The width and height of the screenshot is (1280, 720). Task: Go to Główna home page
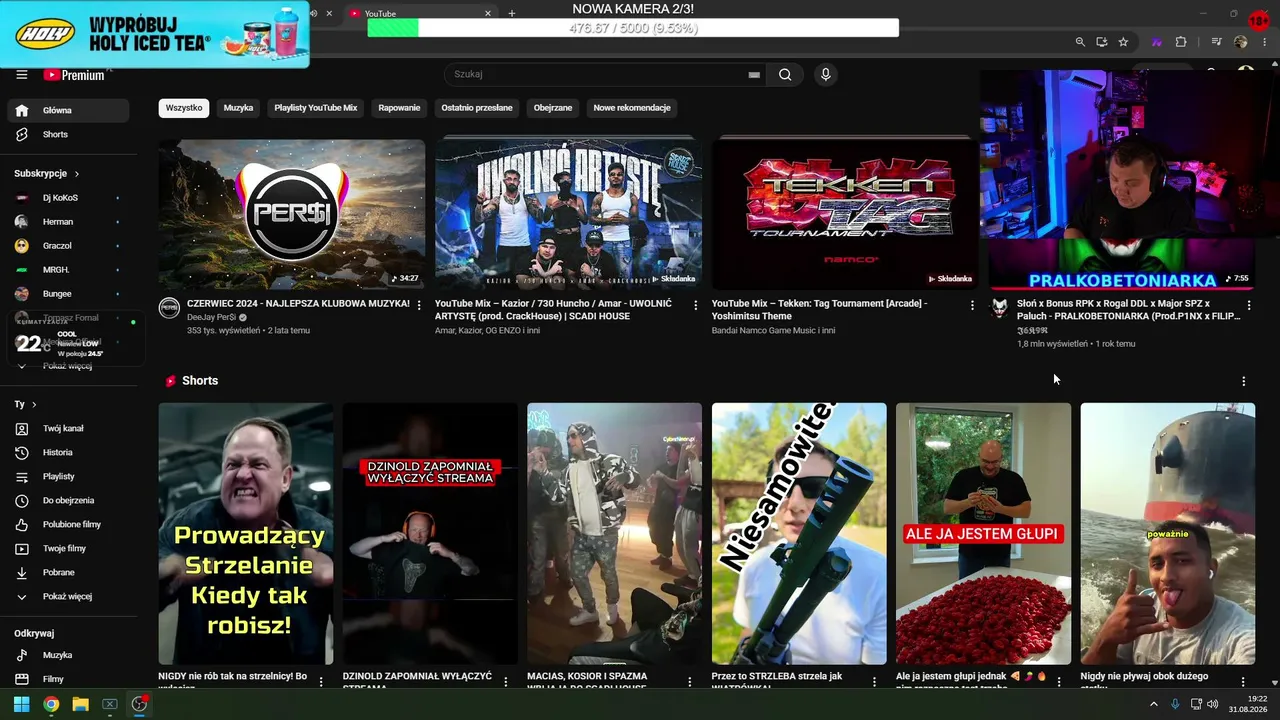tap(68, 110)
